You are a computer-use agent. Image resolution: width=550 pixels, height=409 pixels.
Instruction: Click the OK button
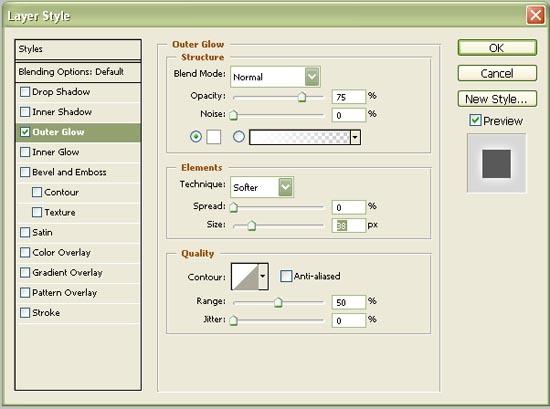pos(497,48)
